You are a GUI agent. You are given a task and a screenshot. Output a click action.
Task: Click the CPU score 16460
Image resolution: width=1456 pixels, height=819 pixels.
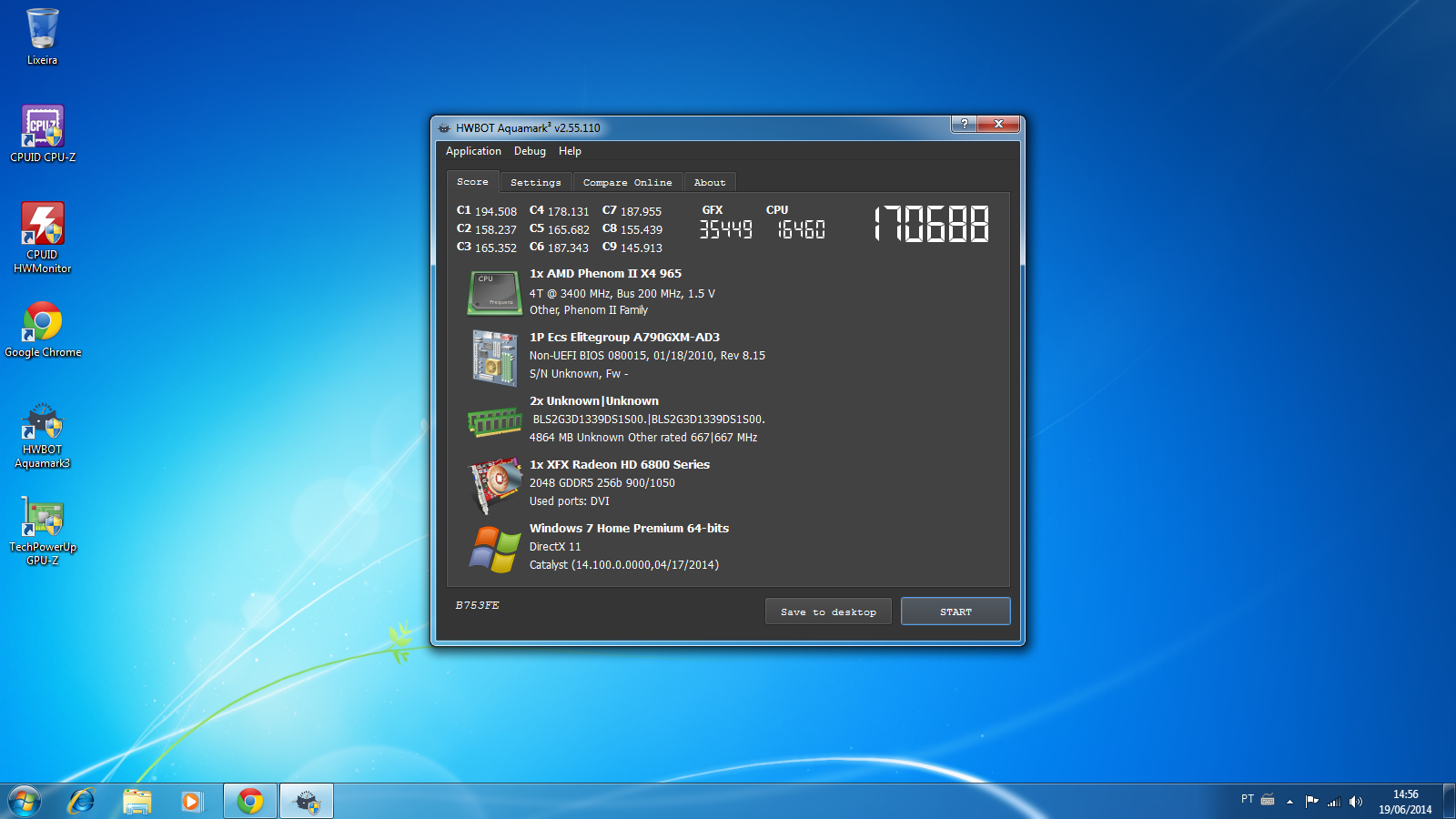[x=801, y=229]
